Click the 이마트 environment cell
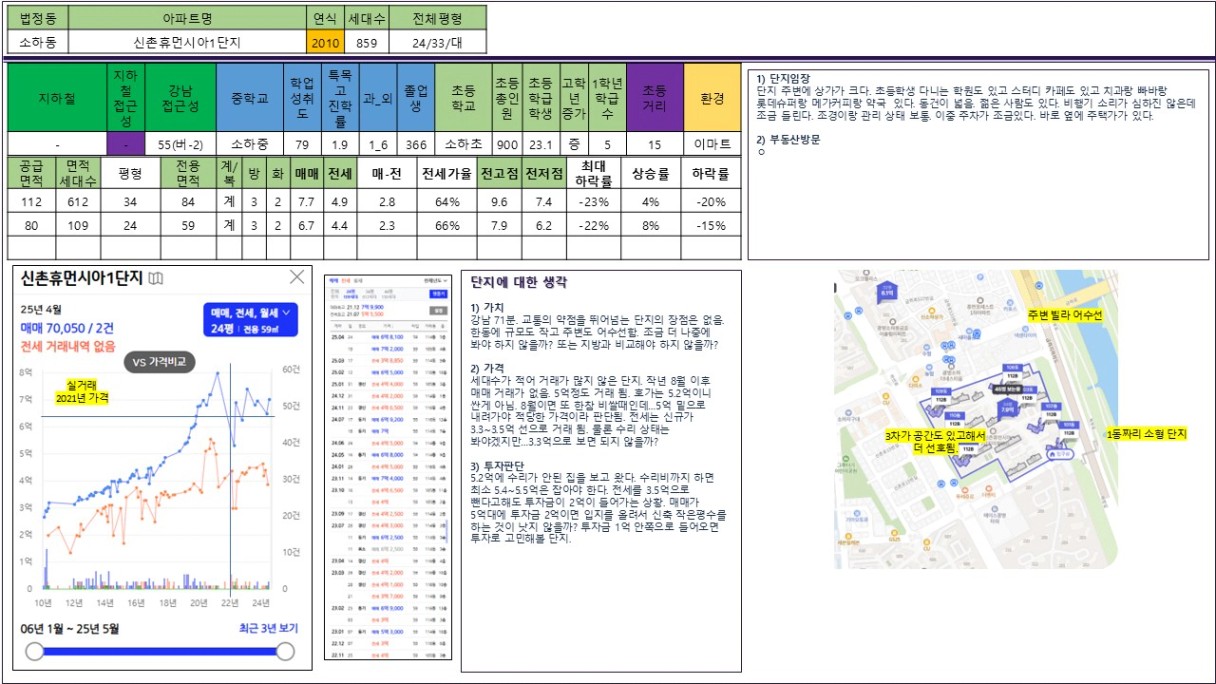Image resolution: width=1216 pixels, height=684 pixels. (712, 145)
